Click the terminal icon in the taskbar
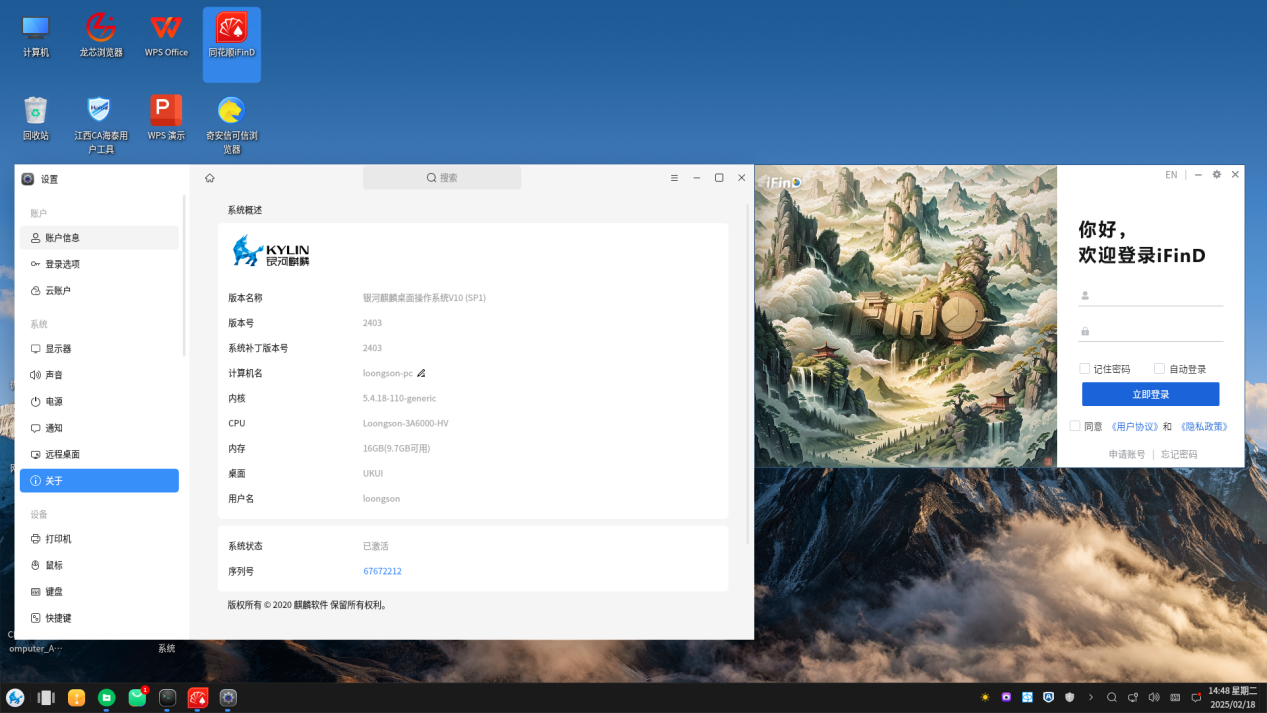Screen dimensions: 1267x713 tap(168, 698)
